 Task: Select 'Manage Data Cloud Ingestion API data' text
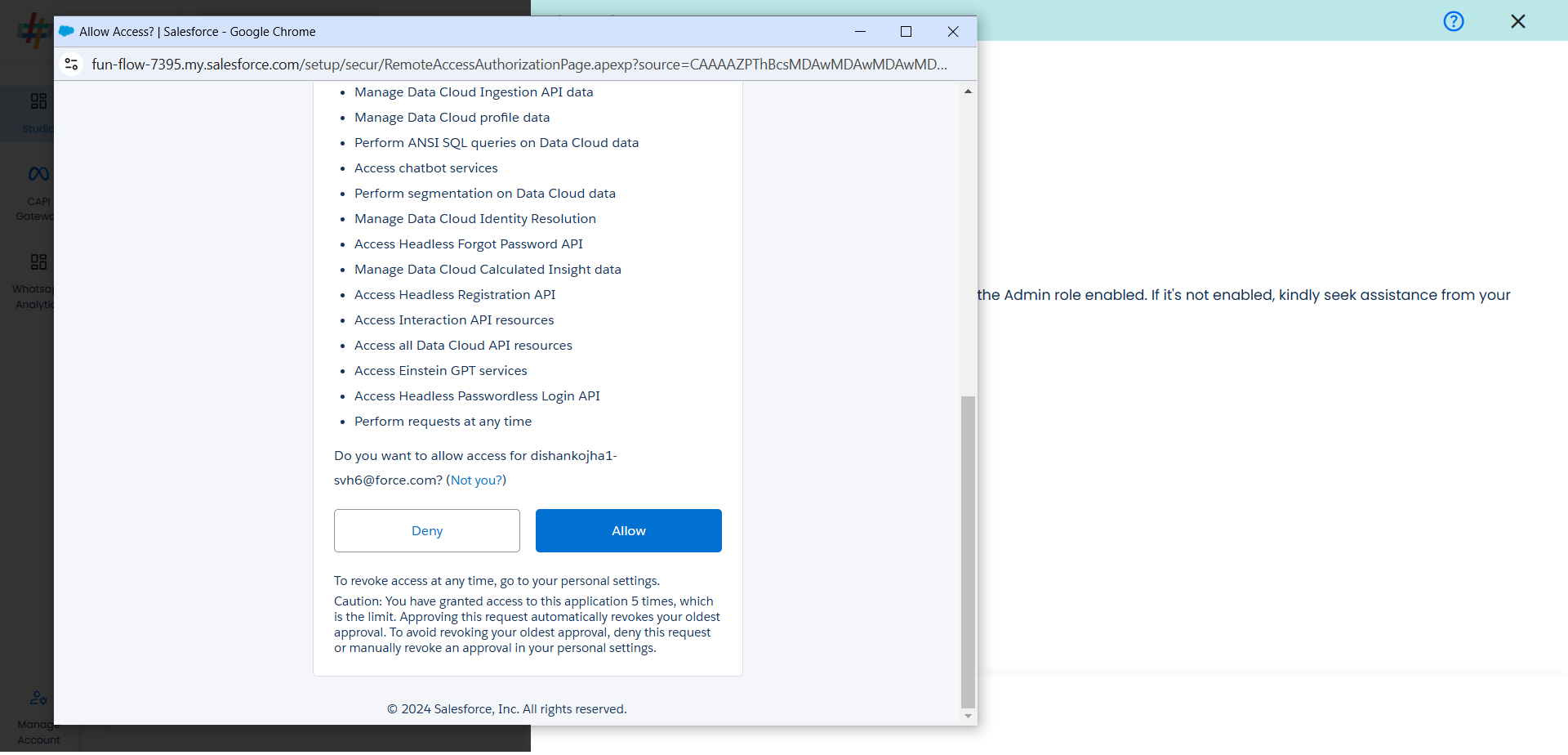[474, 92]
